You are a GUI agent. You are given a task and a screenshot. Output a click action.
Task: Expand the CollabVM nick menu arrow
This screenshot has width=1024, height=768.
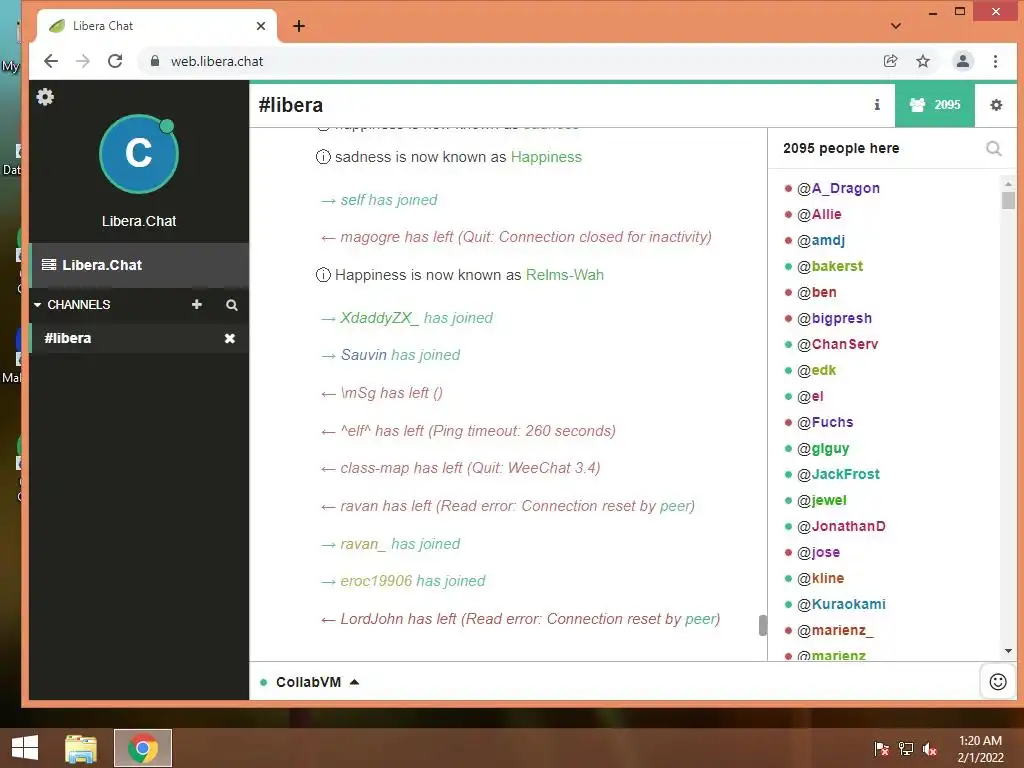(354, 682)
